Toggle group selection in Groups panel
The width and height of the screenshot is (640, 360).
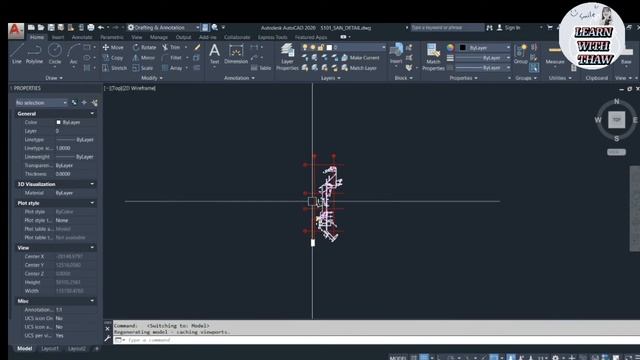pos(534,67)
